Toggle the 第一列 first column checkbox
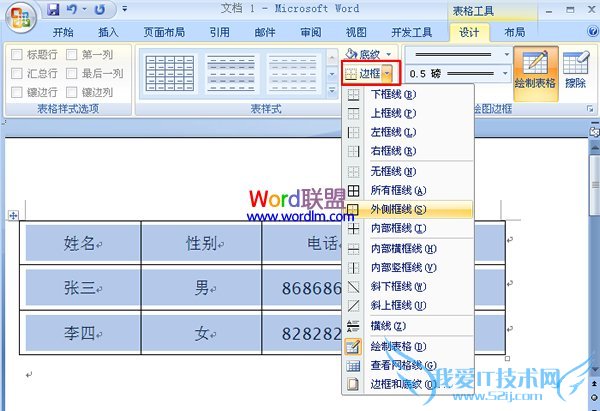600x411 pixels. point(72,55)
